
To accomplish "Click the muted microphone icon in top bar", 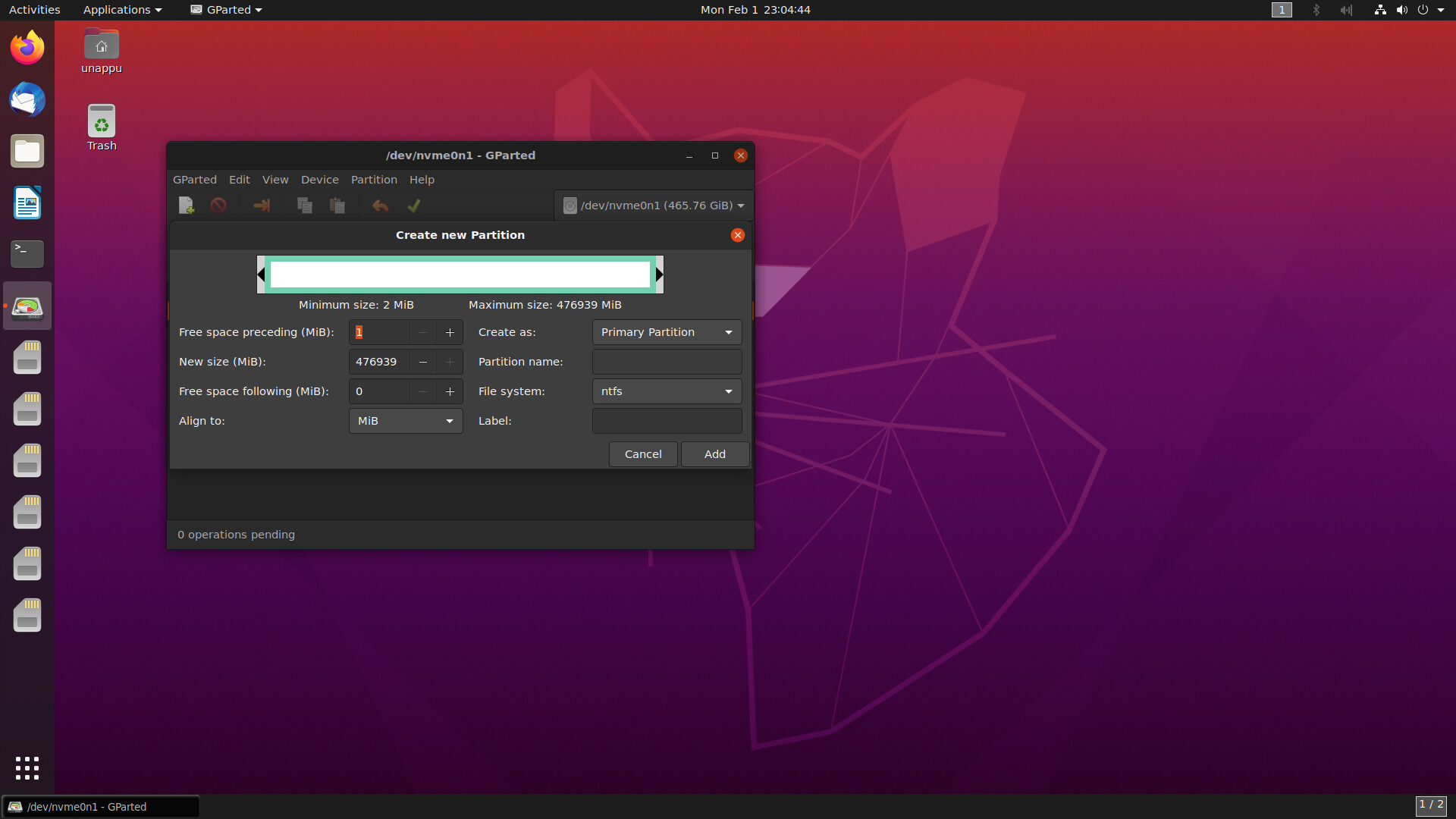I will [x=1346, y=10].
